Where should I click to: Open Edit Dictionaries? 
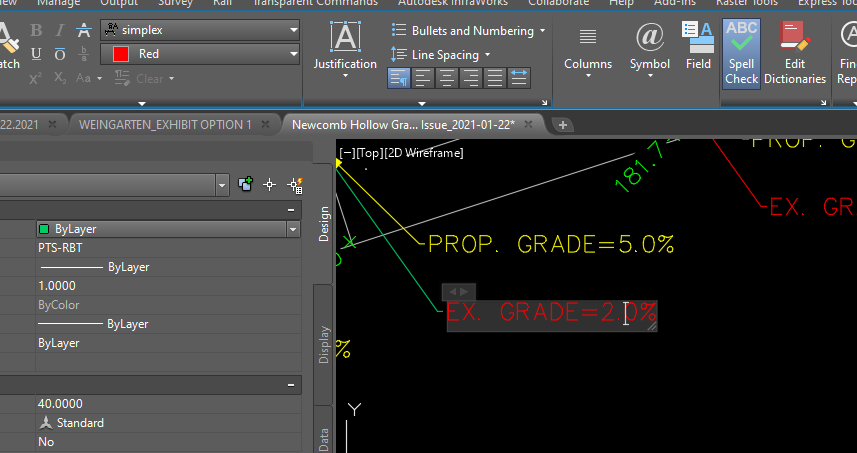[795, 54]
